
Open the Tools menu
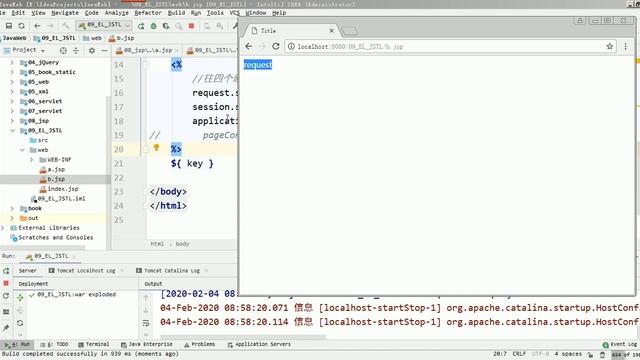tap(215, 13)
